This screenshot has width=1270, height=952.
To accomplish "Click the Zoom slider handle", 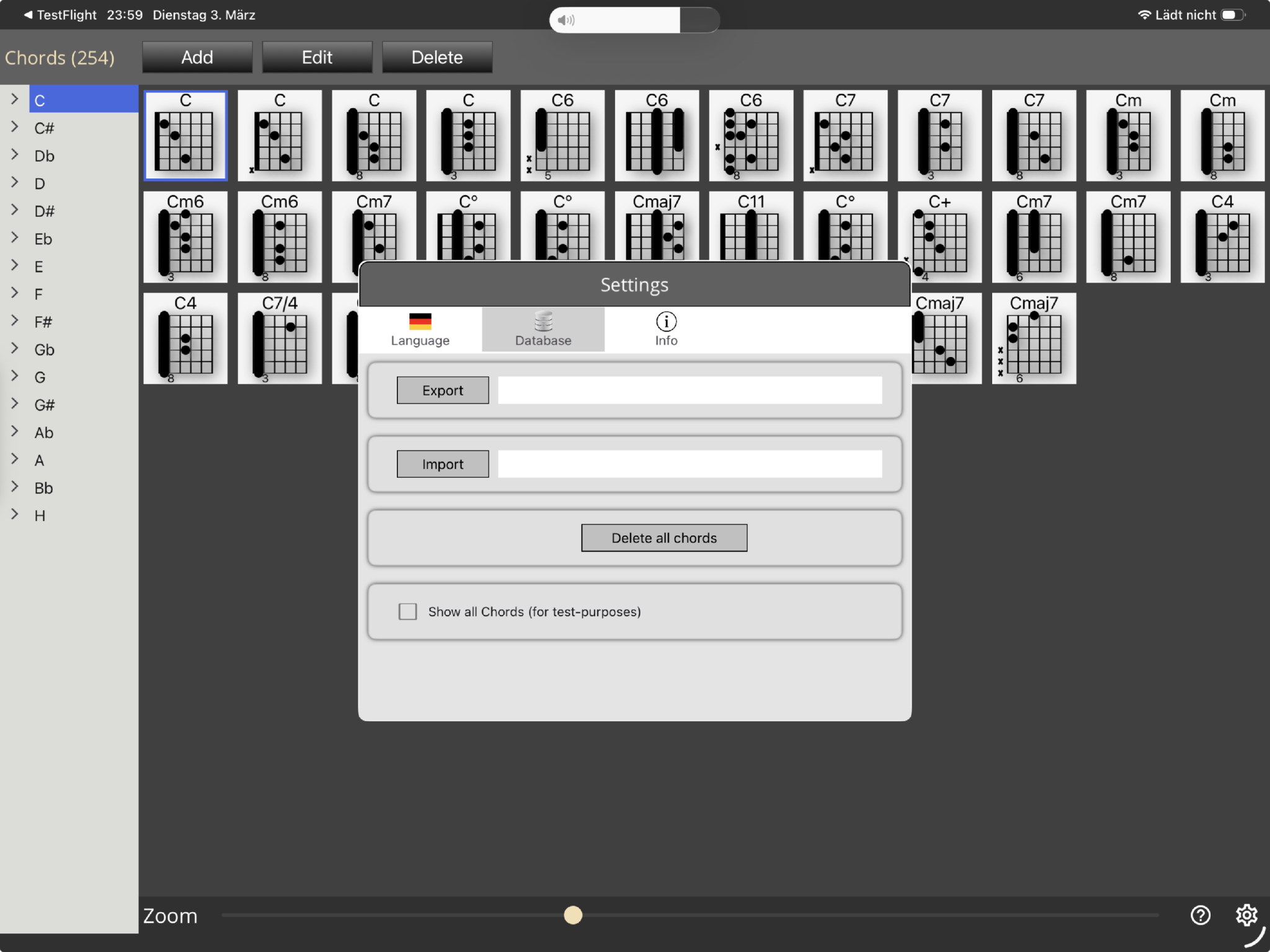I will [x=573, y=915].
